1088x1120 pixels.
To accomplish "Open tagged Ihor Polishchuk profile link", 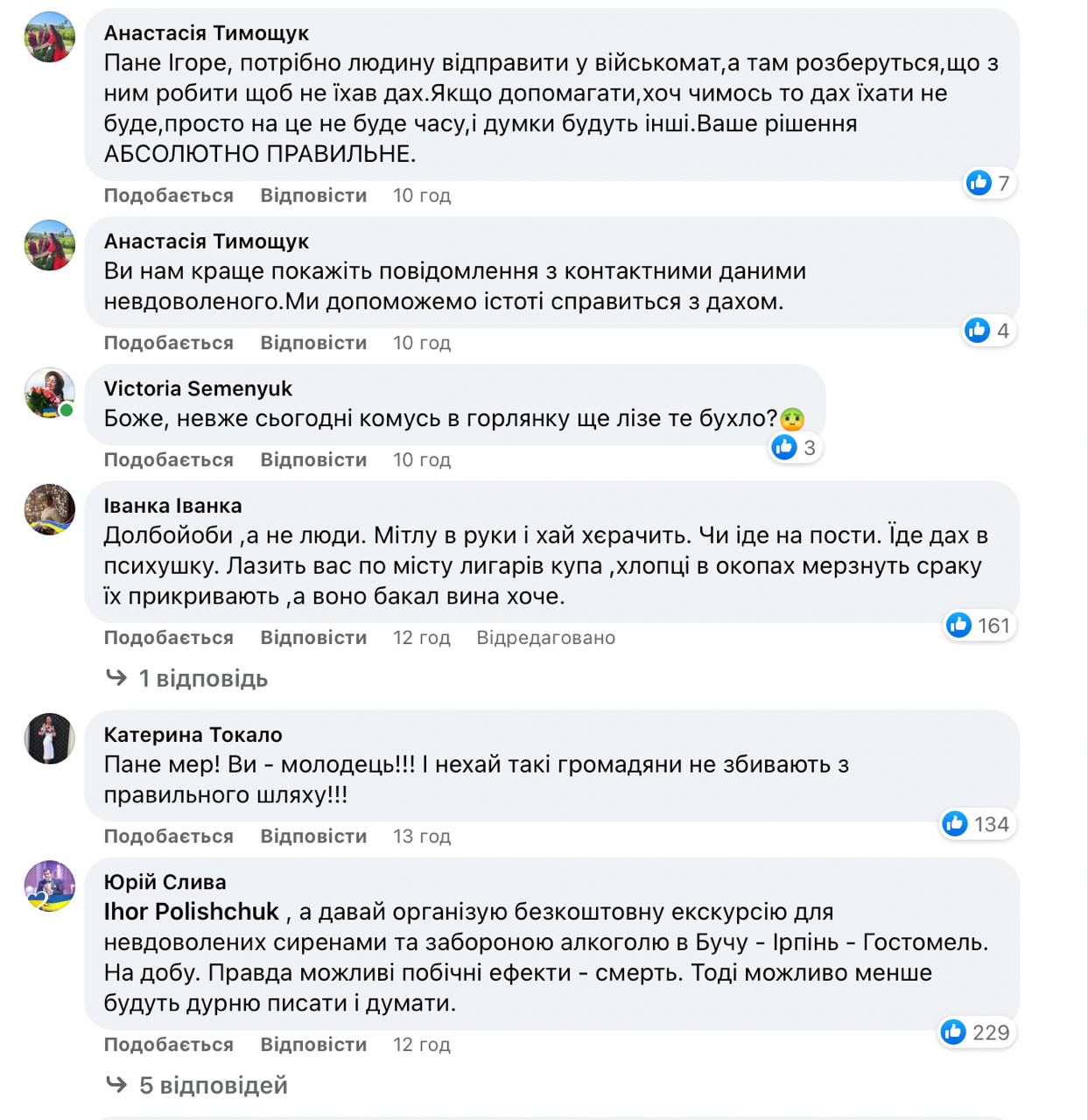I will click(191, 912).
